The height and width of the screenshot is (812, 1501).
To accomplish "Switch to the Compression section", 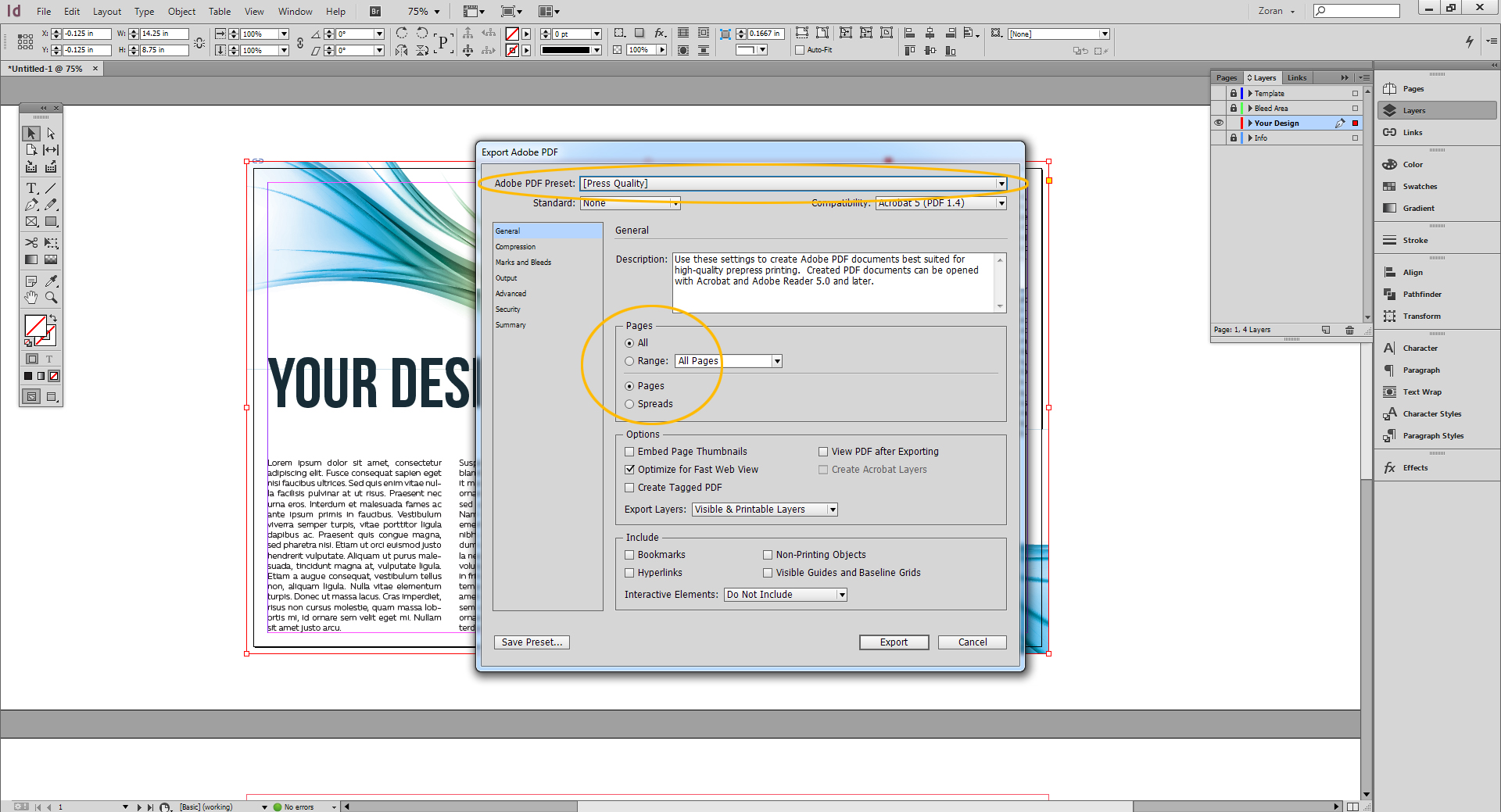I will pos(515,246).
